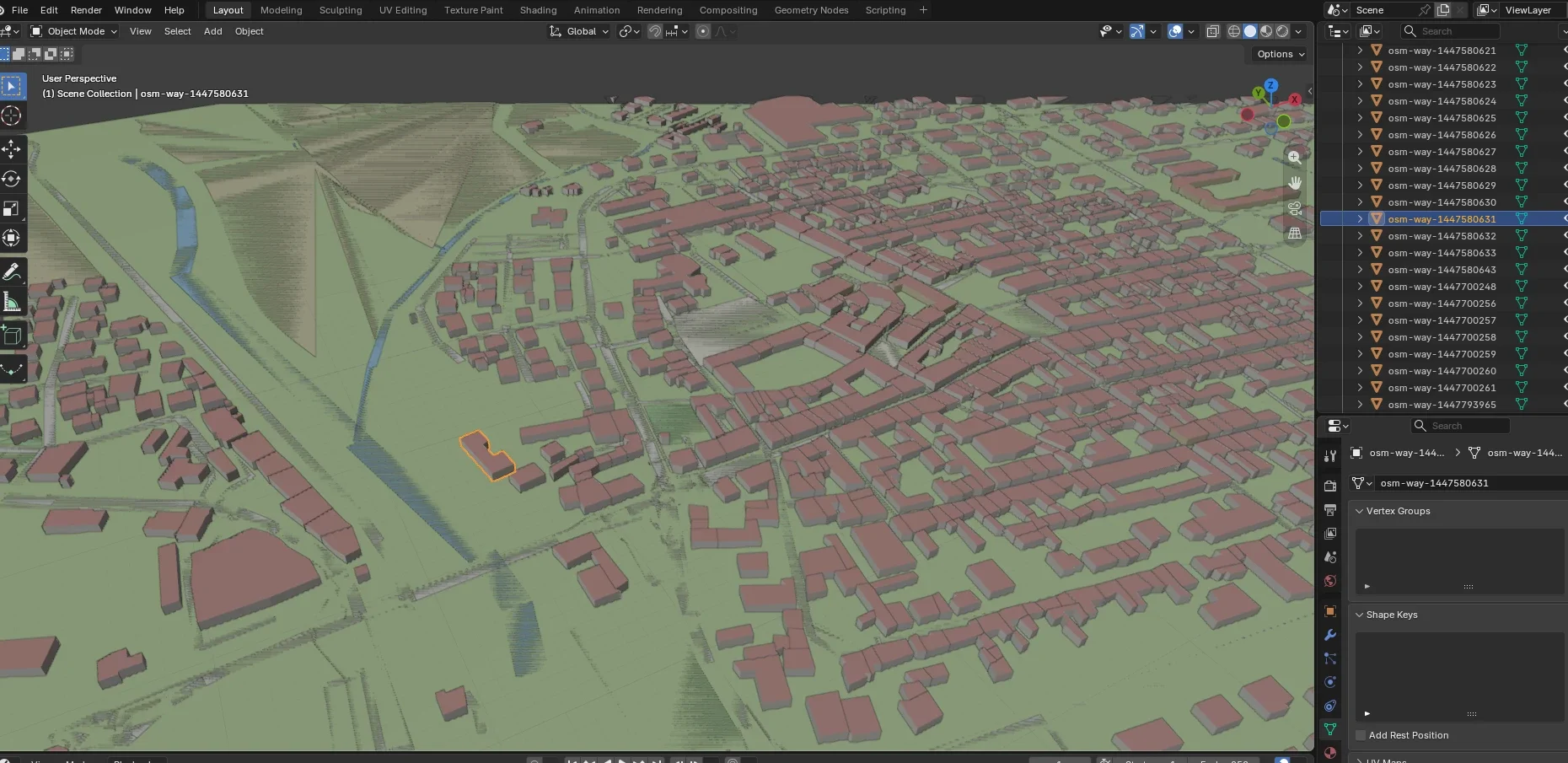This screenshot has height=763, width=1568.
Task: Click the outliner Search field
Action: pos(1450,31)
